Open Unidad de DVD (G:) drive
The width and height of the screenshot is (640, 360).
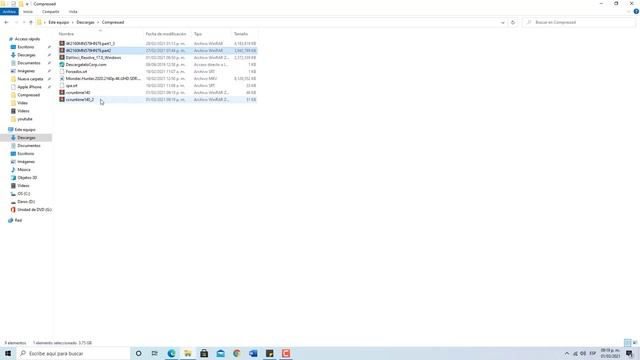pyautogui.click(x=34, y=210)
